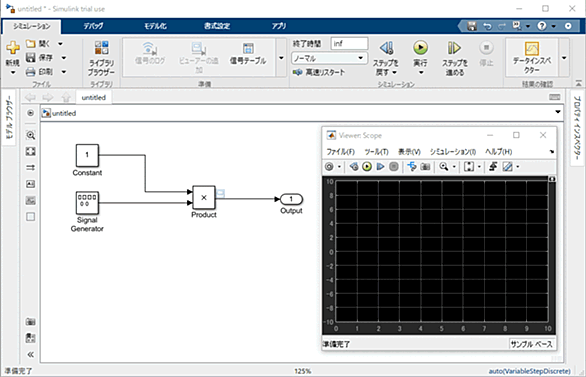The width and height of the screenshot is (586, 377).
Task: Open 表示(V) menu in Scope window
Action: click(409, 152)
